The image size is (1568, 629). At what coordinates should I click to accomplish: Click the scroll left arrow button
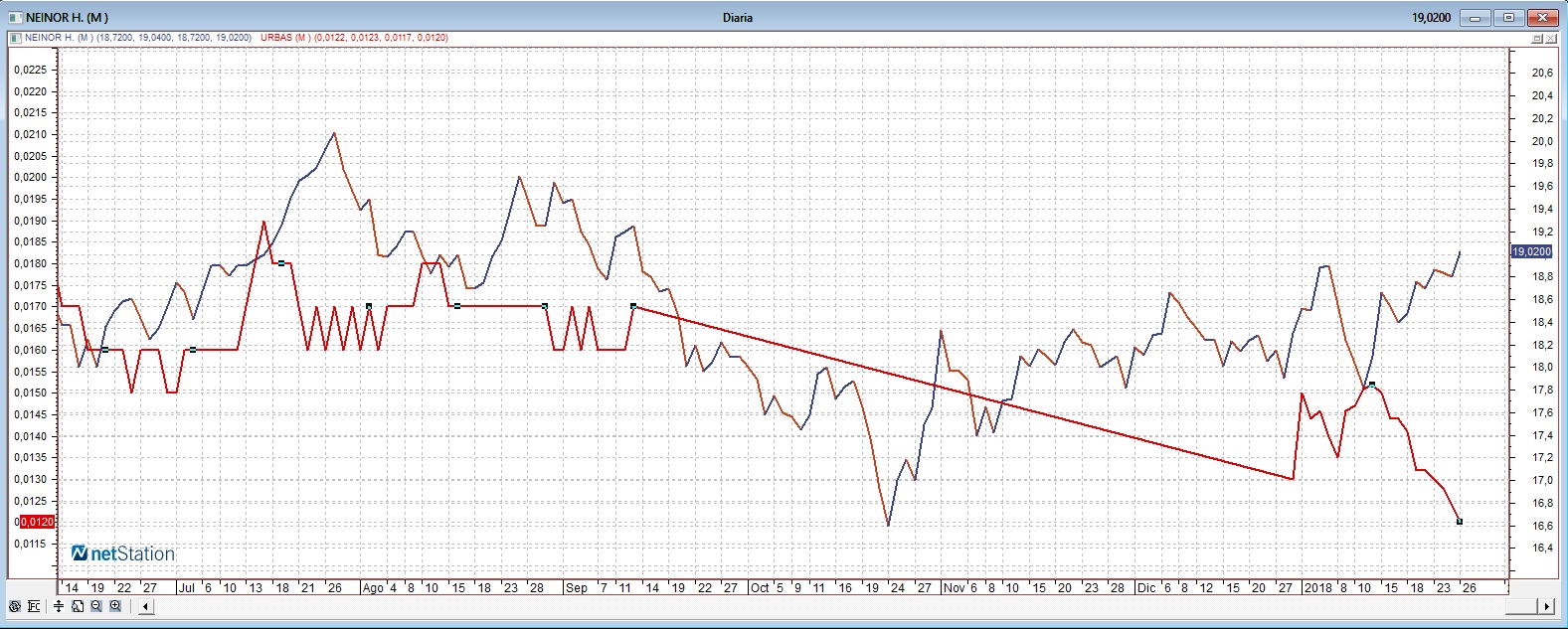tap(145, 606)
